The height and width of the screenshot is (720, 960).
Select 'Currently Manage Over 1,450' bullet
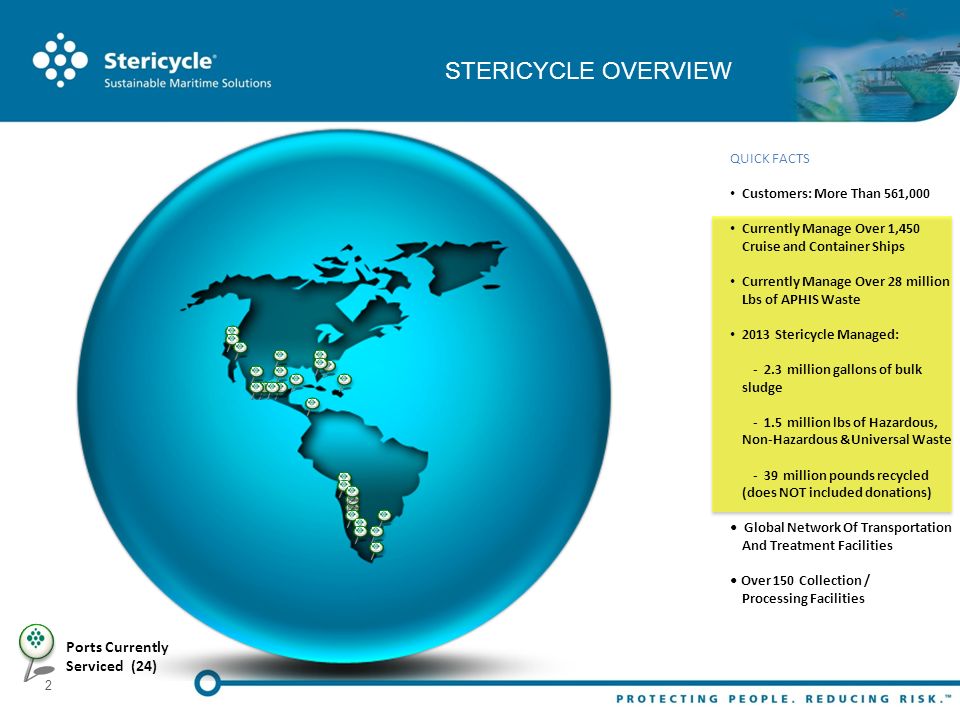point(830,228)
